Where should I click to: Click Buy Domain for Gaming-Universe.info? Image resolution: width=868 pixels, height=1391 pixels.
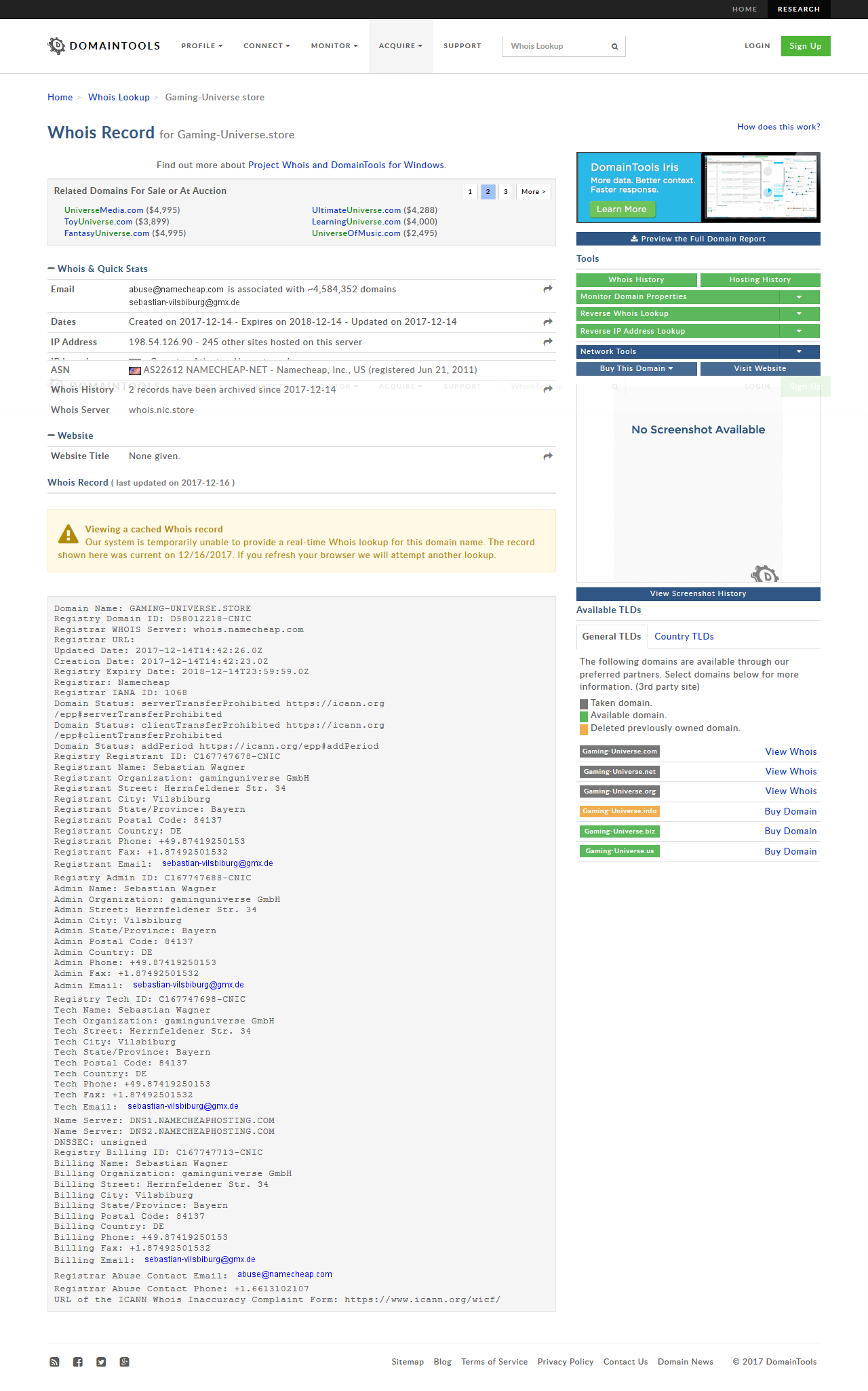pos(791,812)
